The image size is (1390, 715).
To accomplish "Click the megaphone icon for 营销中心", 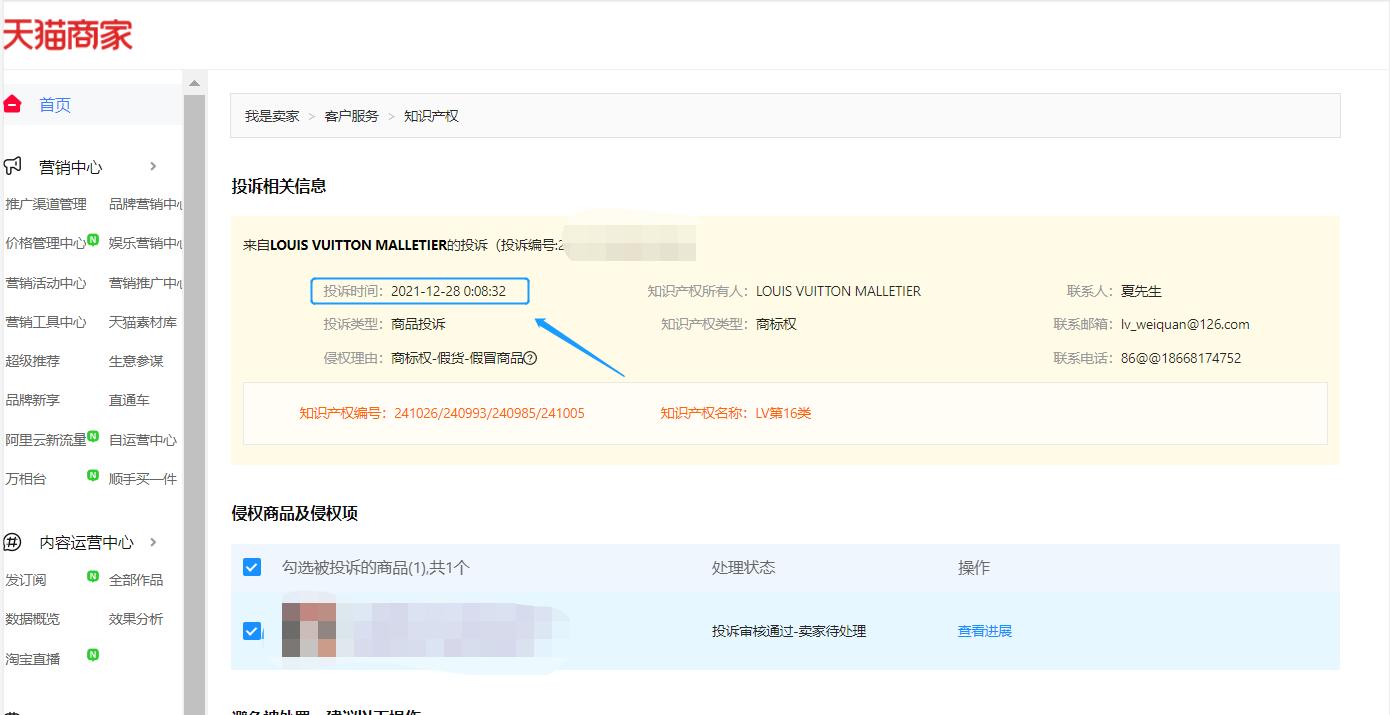I will click(13, 166).
